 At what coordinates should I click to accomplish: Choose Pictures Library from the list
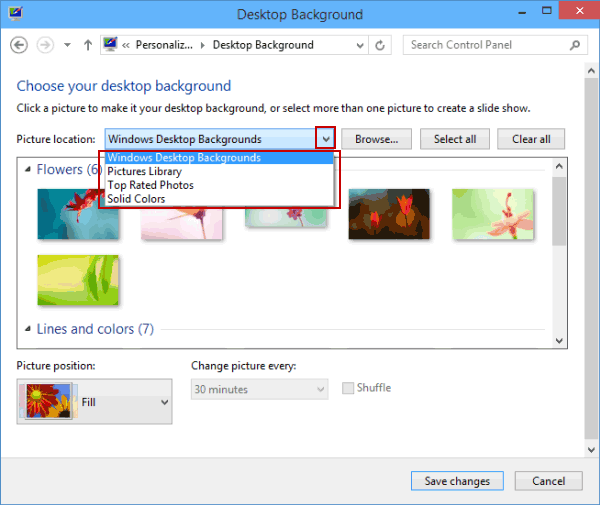pos(219,171)
